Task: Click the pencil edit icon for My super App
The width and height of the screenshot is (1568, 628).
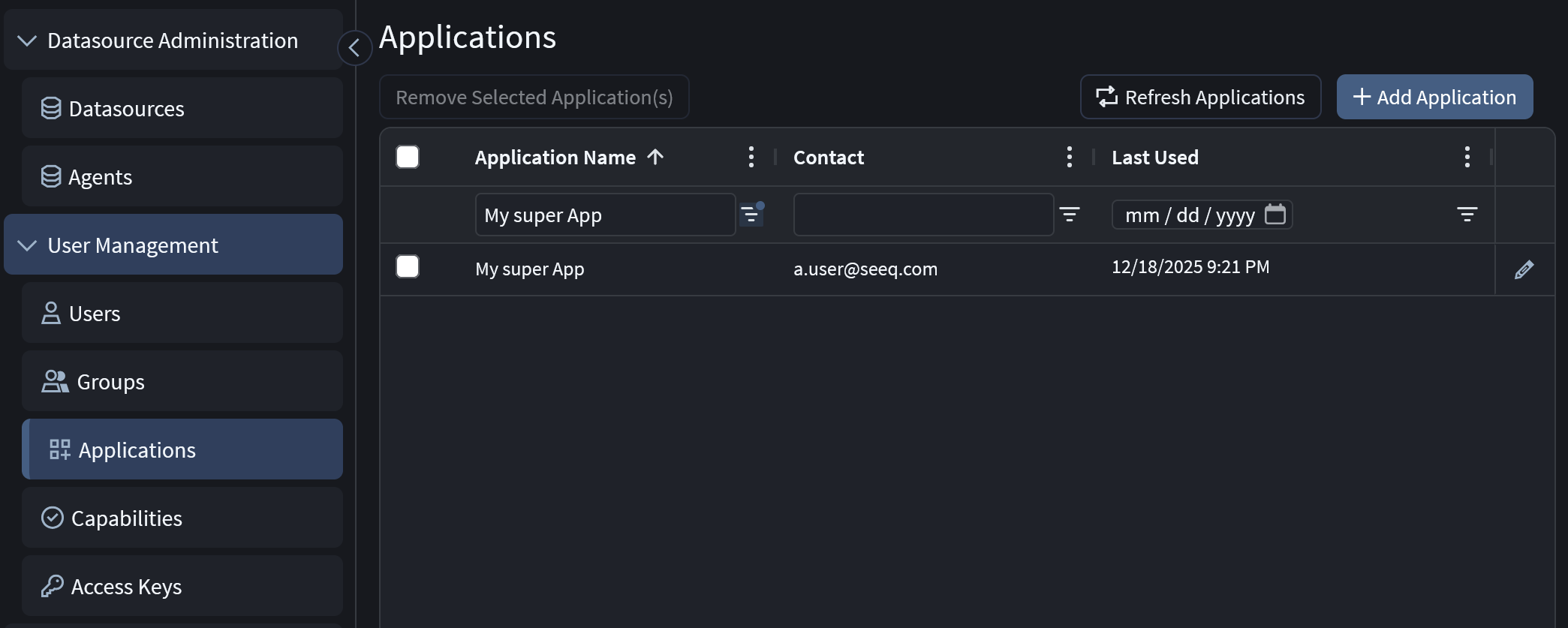Action: click(x=1524, y=269)
